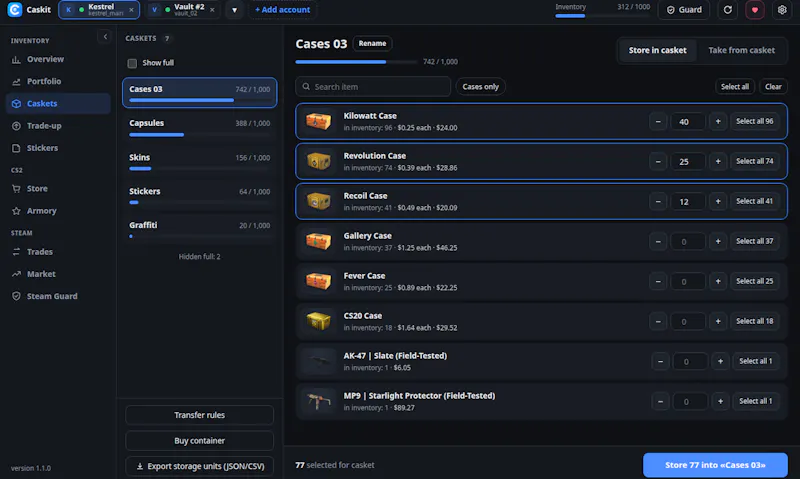Image resolution: width=800 pixels, height=479 pixels.
Task: Increase Revolution Case quantity with plus
Action: point(718,161)
